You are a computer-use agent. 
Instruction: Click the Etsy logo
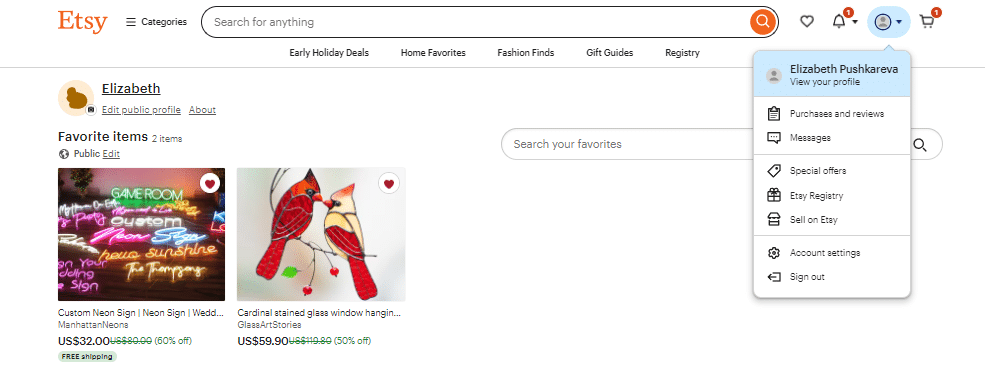click(x=82, y=22)
